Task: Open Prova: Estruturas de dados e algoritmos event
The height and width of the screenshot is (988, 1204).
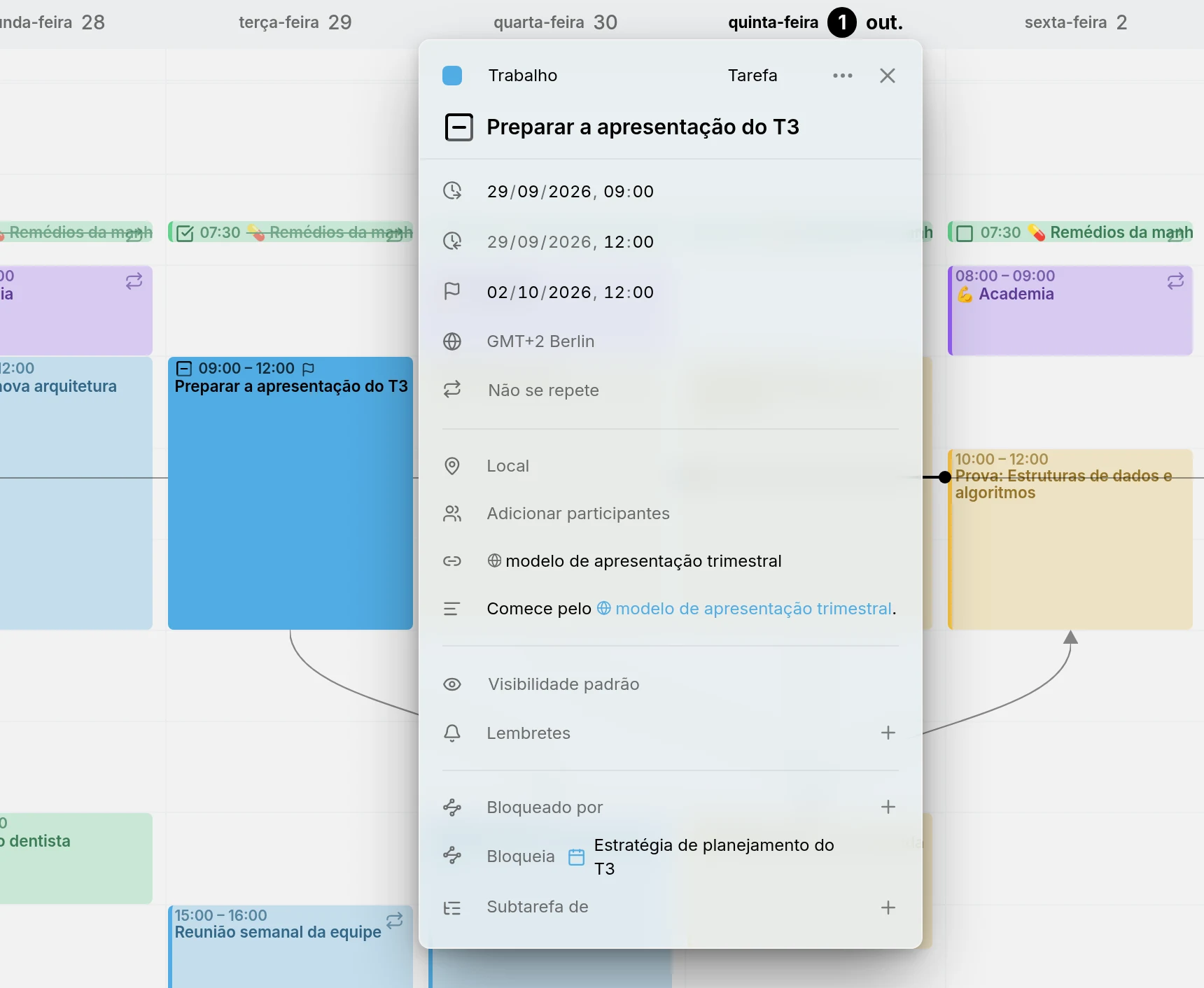Action: (x=1070, y=539)
